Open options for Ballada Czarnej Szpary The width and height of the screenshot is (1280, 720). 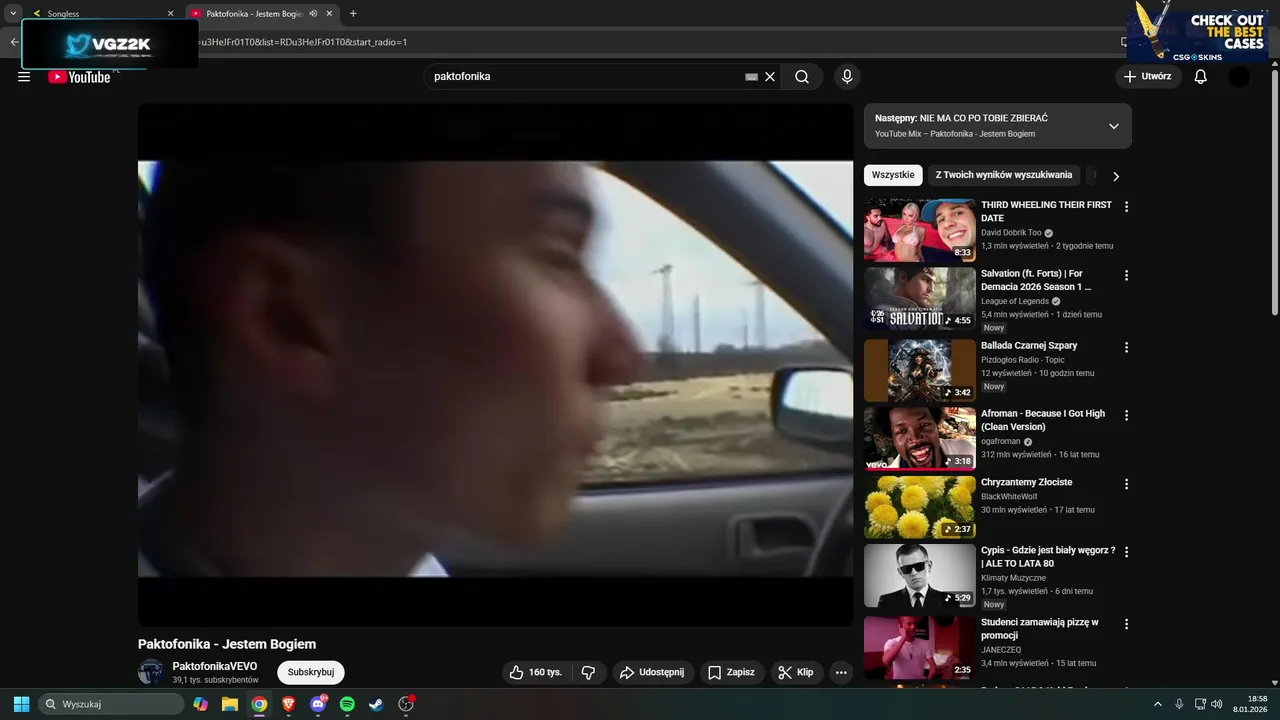click(1126, 347)
